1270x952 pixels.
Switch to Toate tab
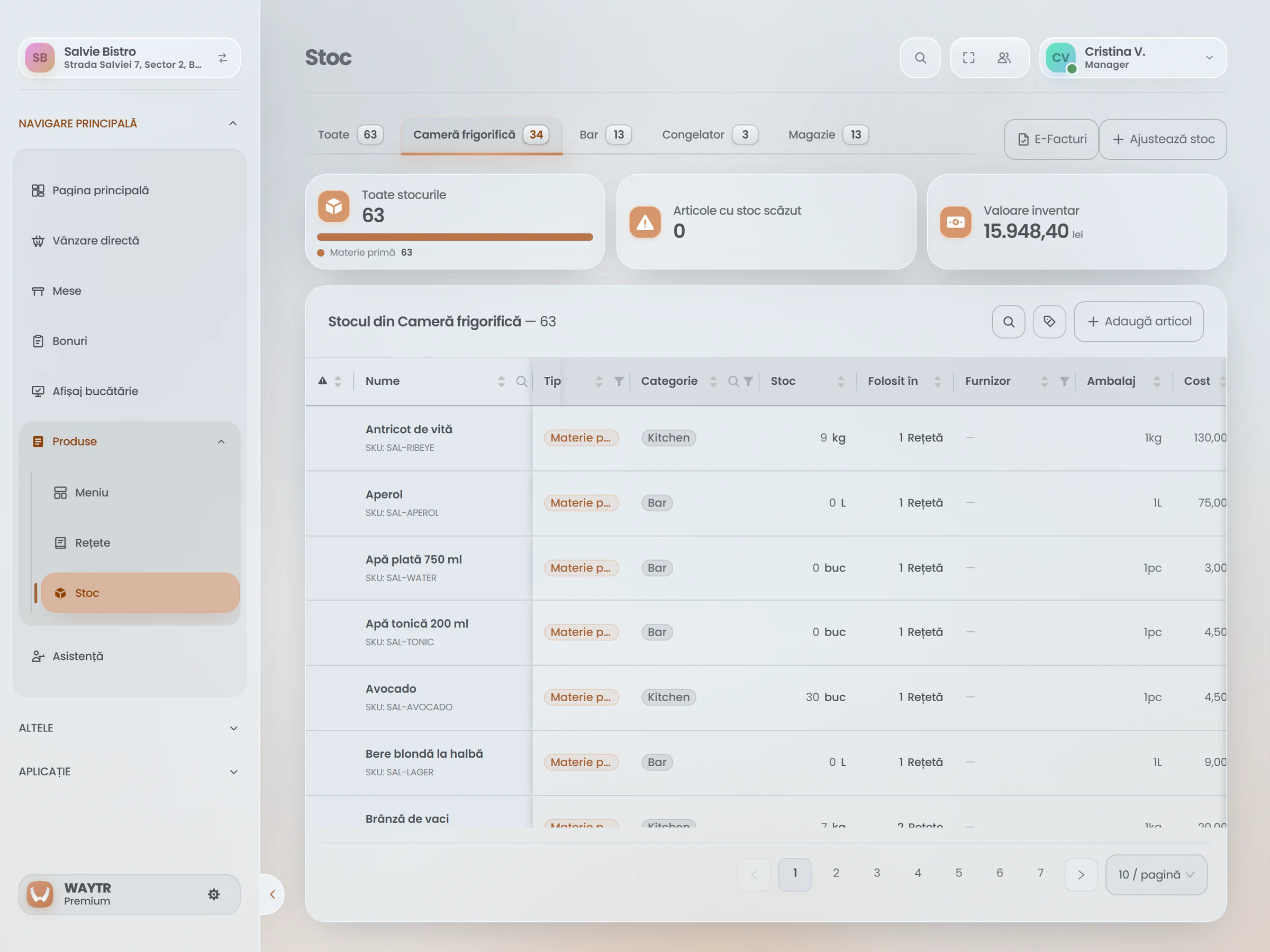tap(351, 135)
